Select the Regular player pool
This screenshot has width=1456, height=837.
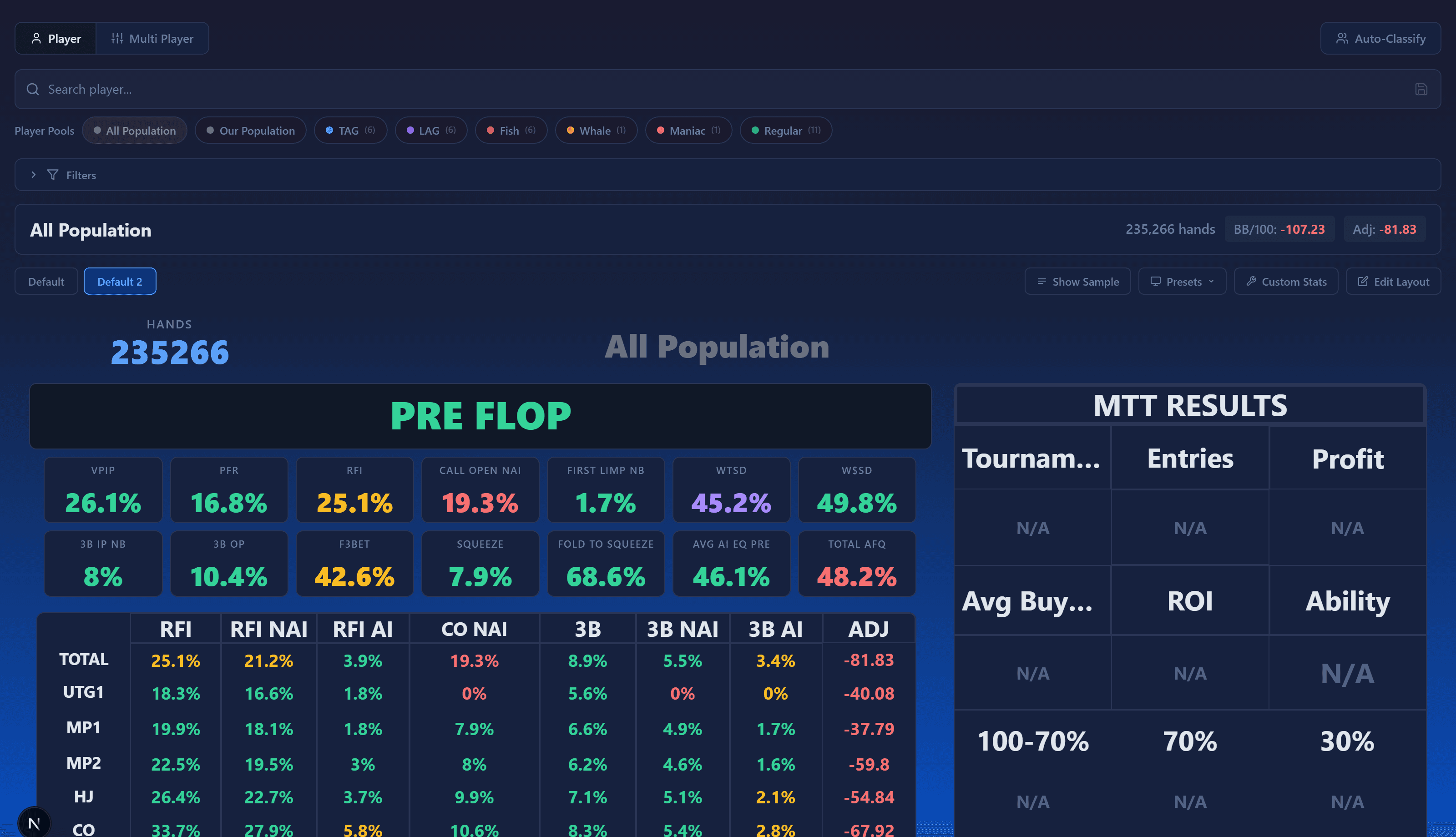click(x=786, y=131)
